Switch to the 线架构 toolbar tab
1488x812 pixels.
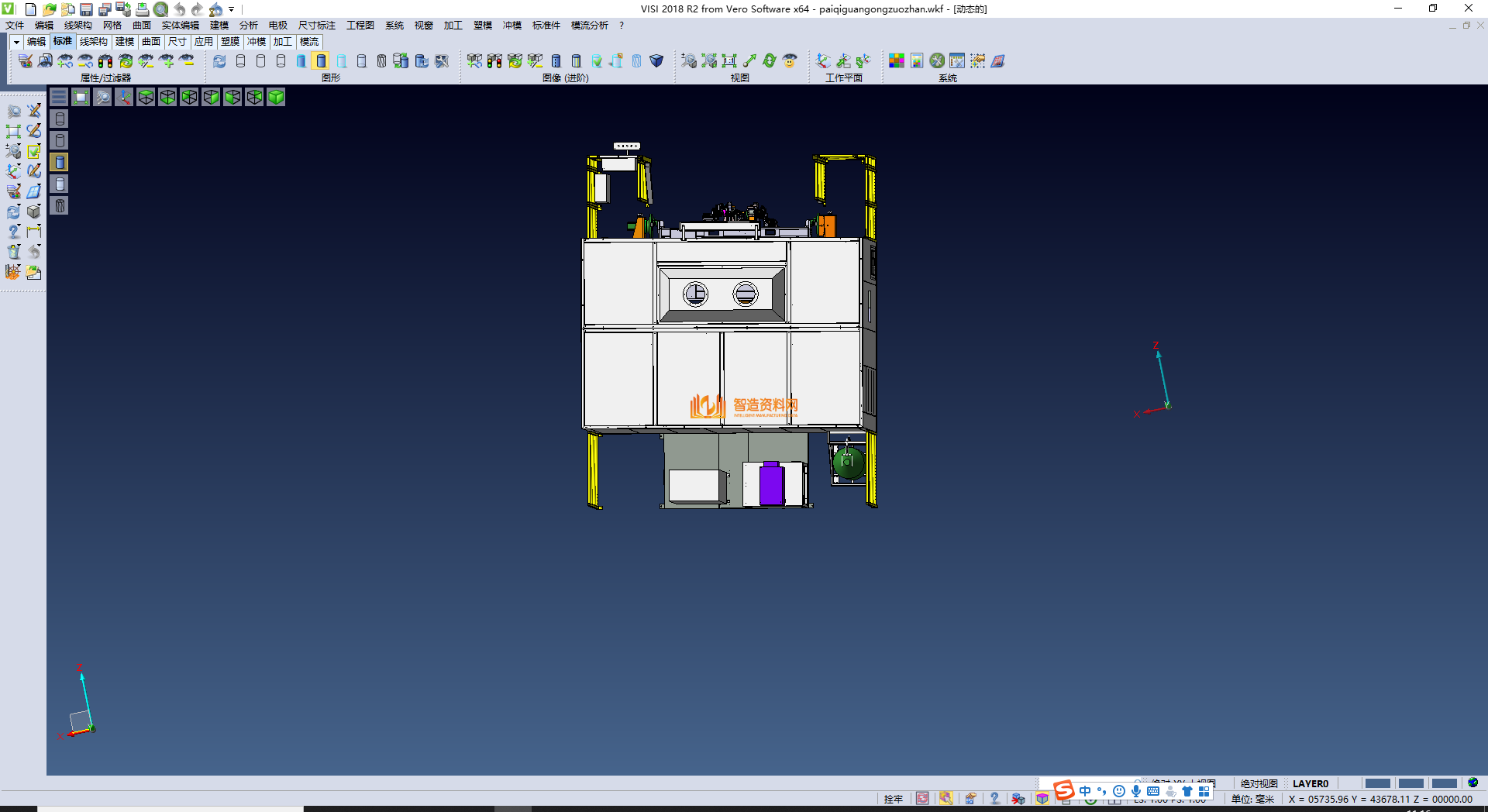coord(93,42)
